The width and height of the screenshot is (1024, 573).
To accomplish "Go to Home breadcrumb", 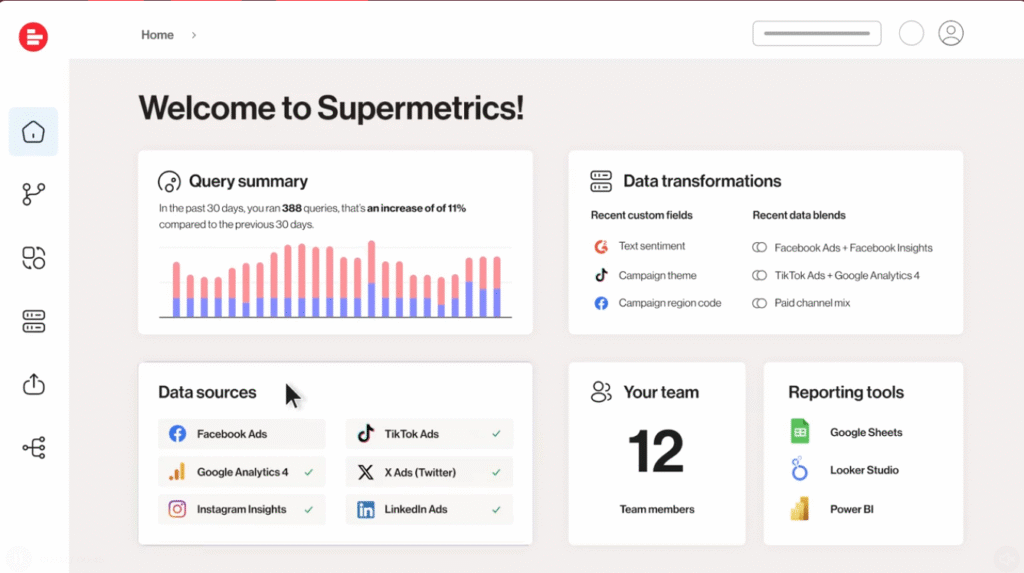I will click(157, 35).
